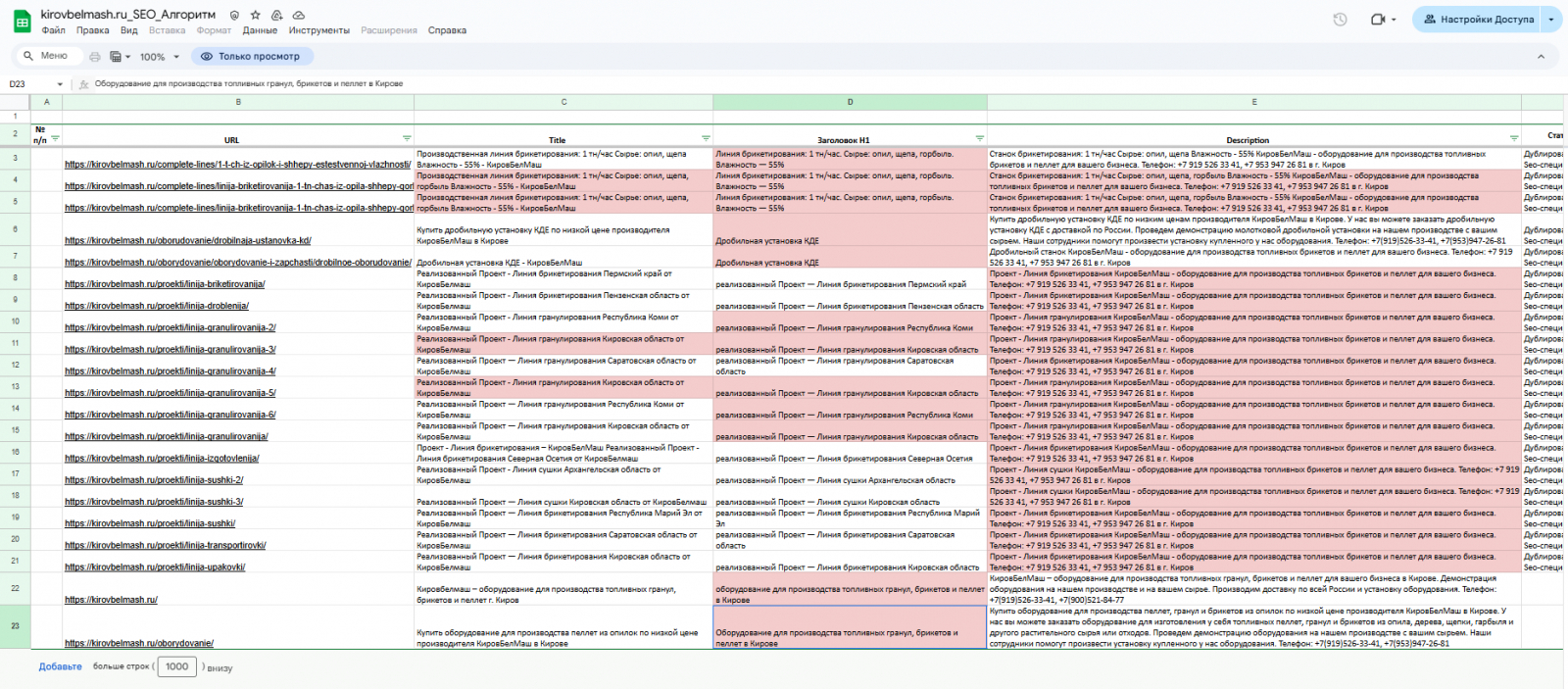Collapse the toolbar with the chevron arrow
Image resolution: width=1568 pixels, height=689 pixels.
click(1541, 57)
